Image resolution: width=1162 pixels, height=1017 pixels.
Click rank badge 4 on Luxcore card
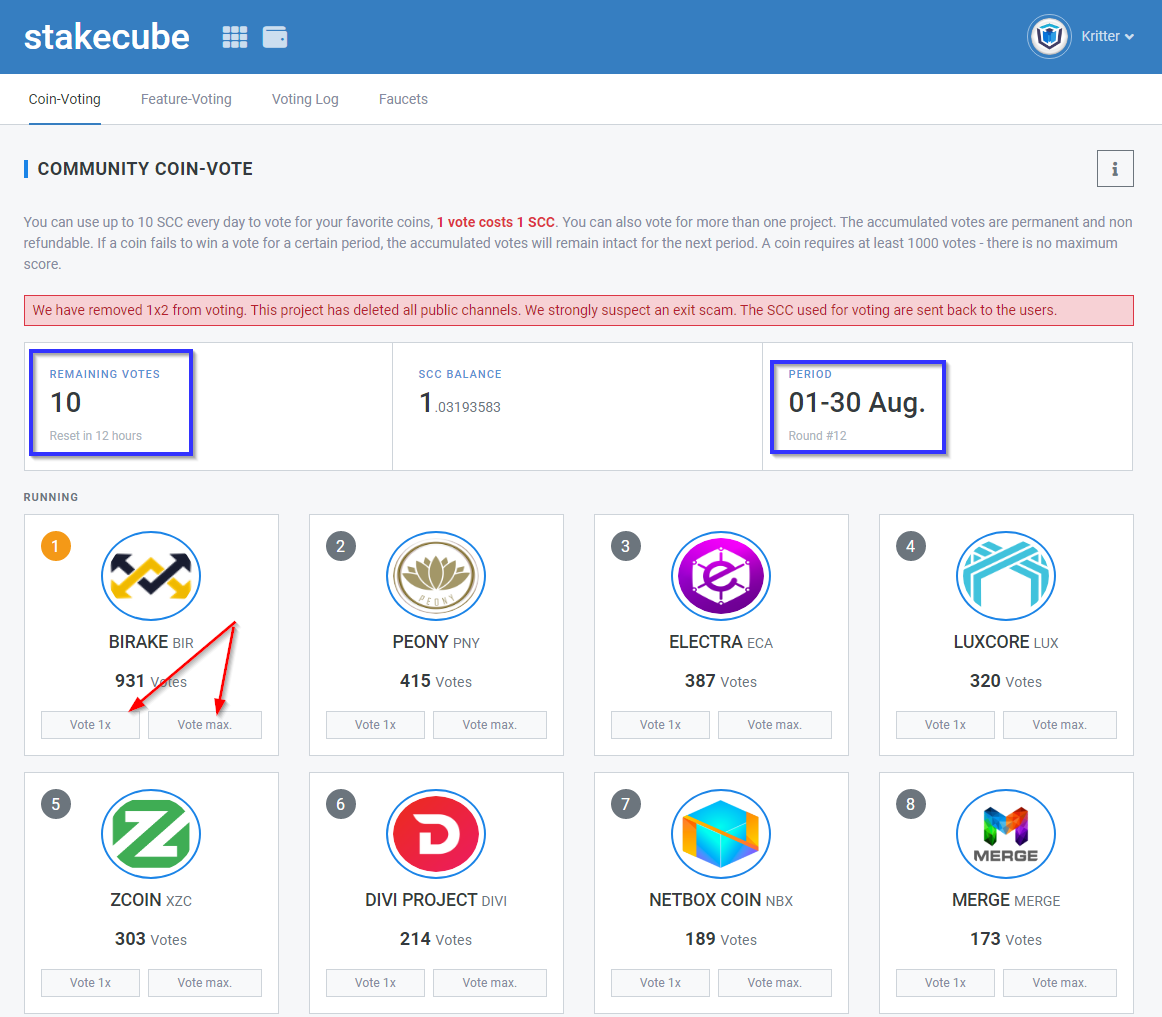click(911, 546)
